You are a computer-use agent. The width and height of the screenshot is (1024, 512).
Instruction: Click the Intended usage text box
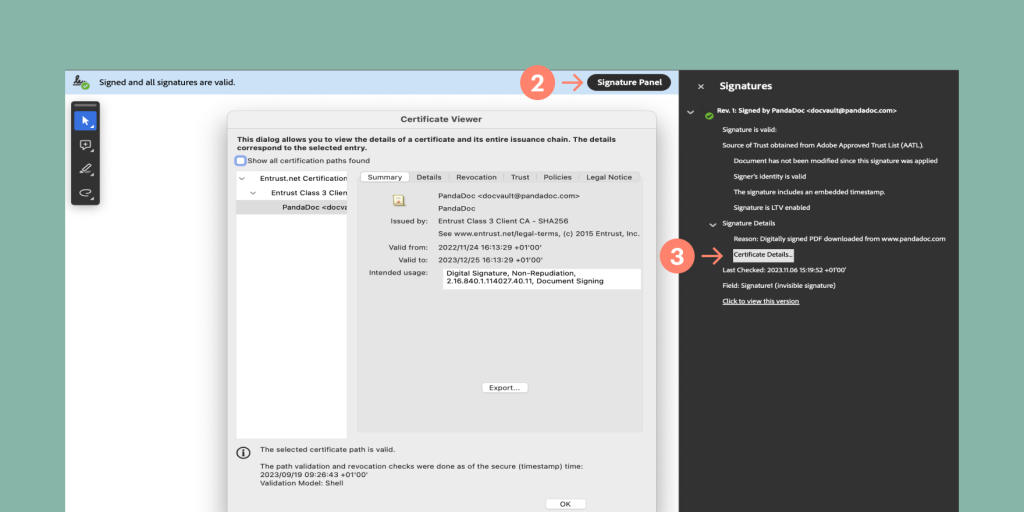[x=541, y=279]
